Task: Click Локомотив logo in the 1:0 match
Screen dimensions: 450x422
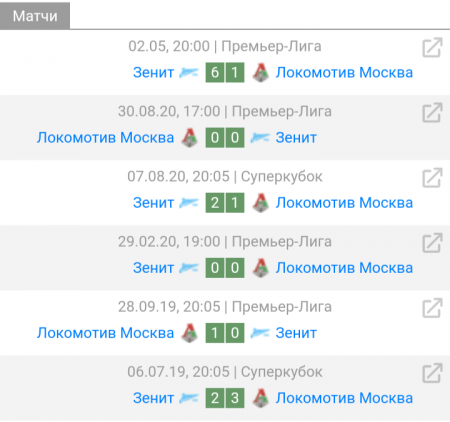Action: click(189, 333)
